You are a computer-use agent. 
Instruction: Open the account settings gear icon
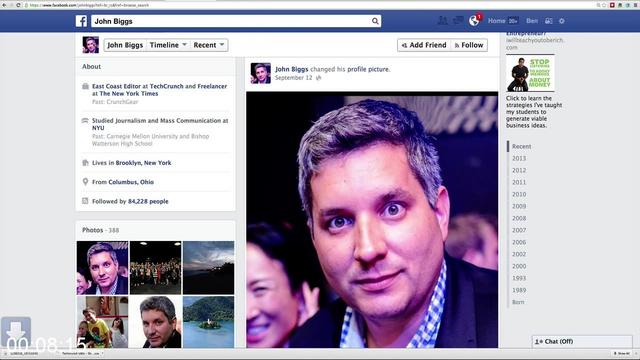[x=562, y=21]
